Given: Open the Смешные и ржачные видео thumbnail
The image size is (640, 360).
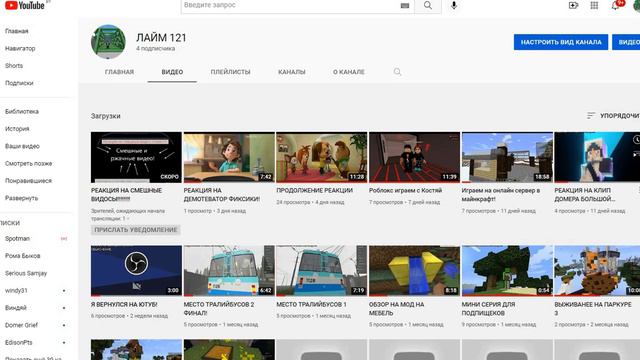Looking at the screenshot, I should point(136,157).
